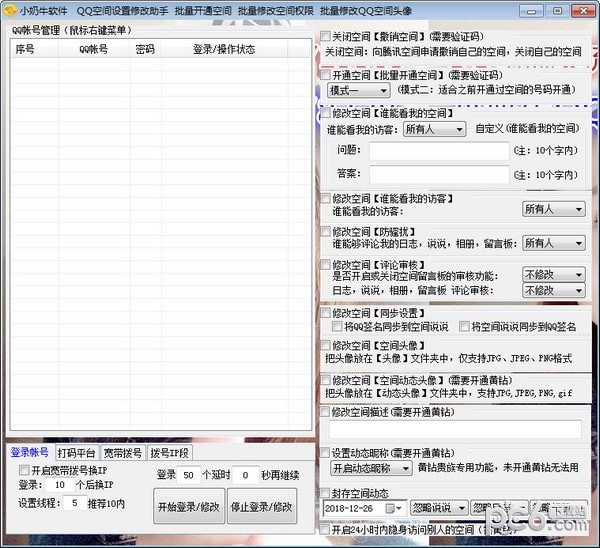Enable 关闭空间【撤销空间】 checkbox
This screenshot has width=600, height=548.
tap(325, 36)
